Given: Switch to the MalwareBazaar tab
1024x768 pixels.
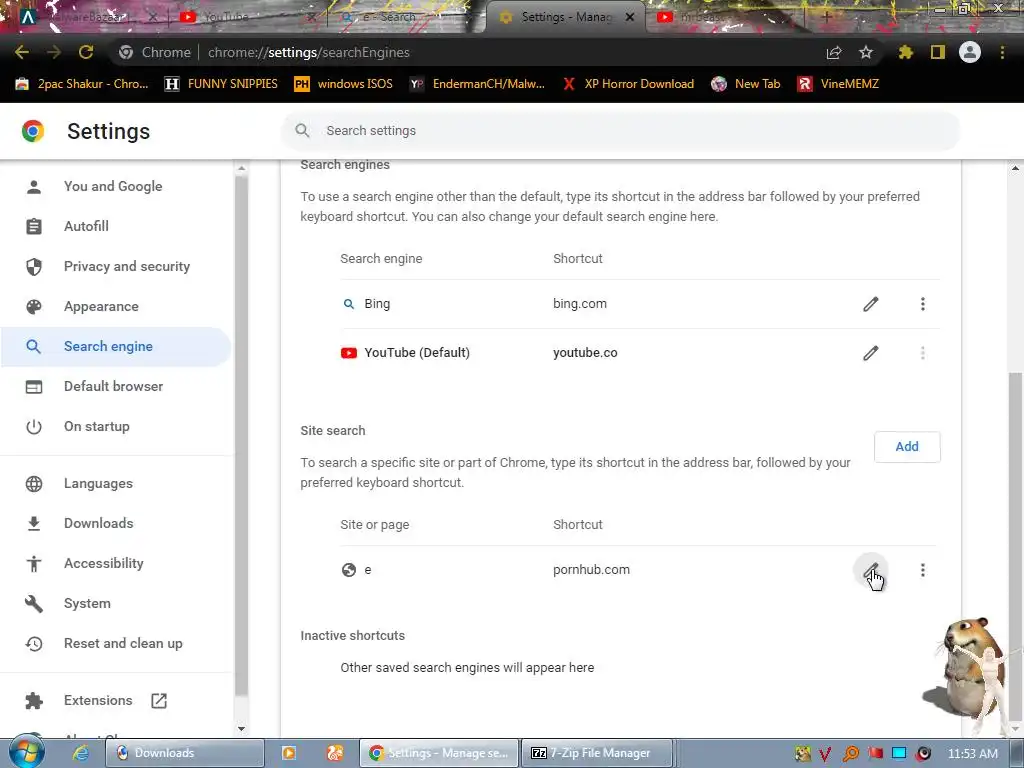Looking at the screenshot, I should point(87,17).
